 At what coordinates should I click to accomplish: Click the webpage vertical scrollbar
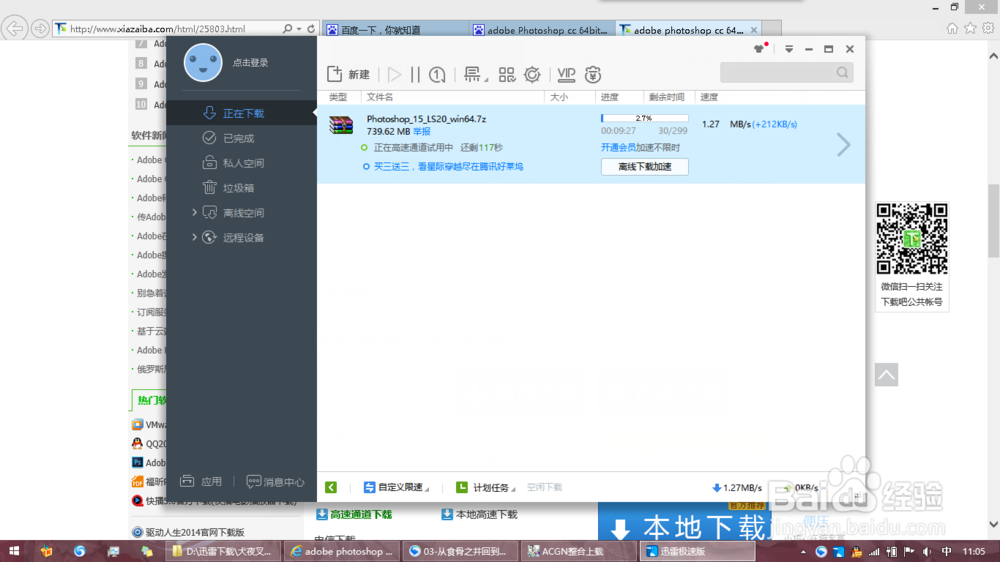pos(994,221)
